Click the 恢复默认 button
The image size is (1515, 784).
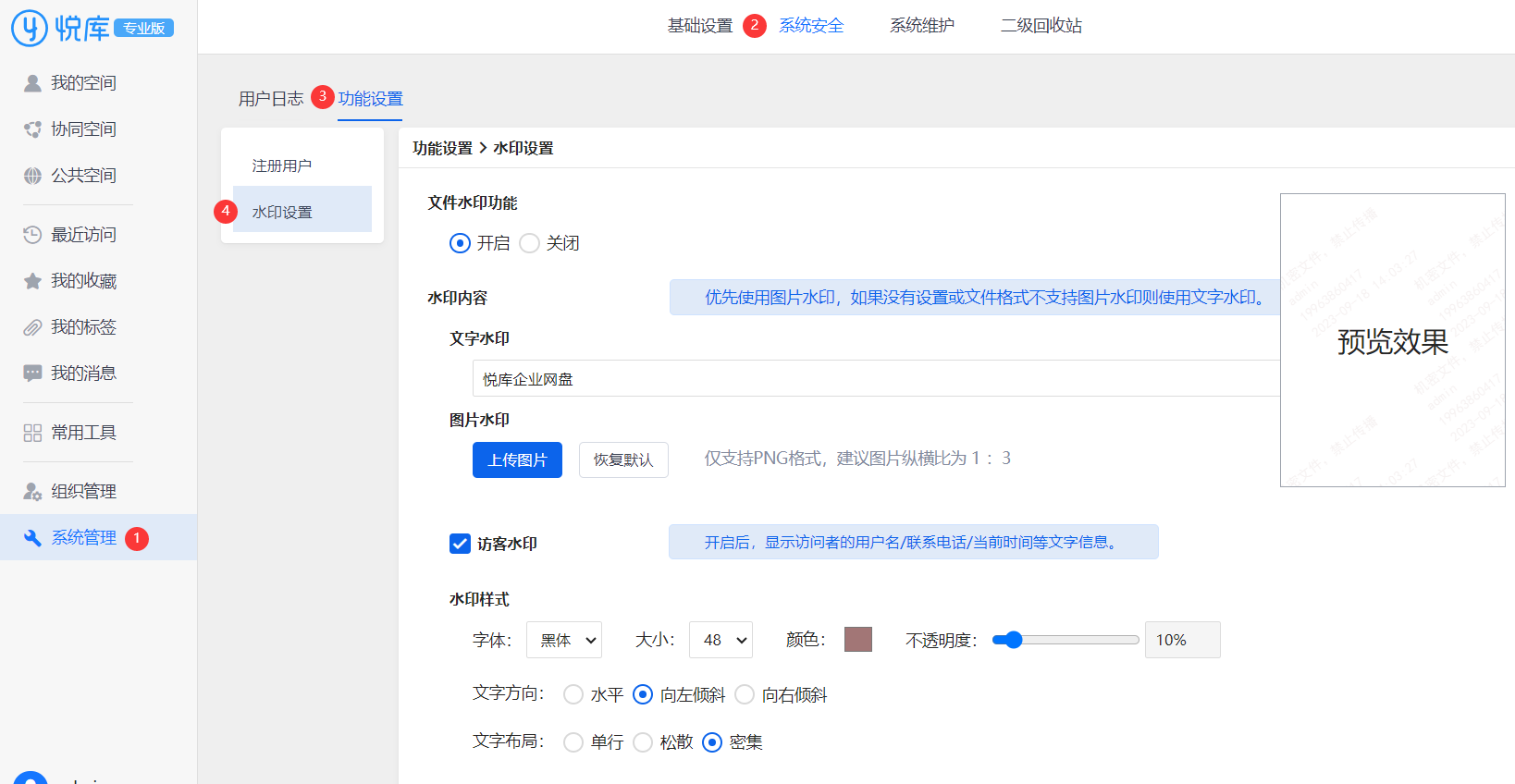pos(623,459)
